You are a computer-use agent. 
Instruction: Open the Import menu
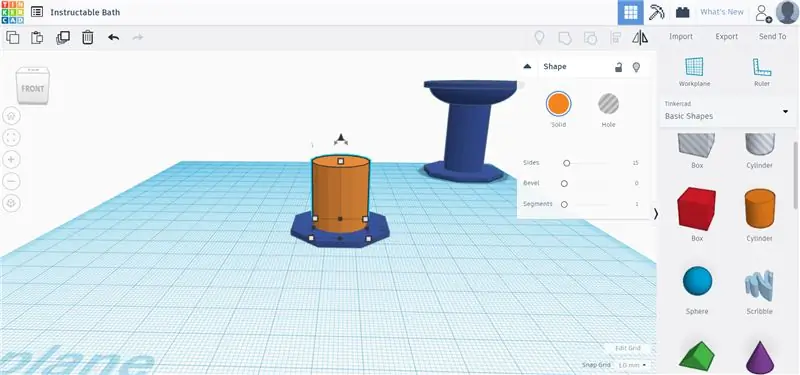click(681, 37)
